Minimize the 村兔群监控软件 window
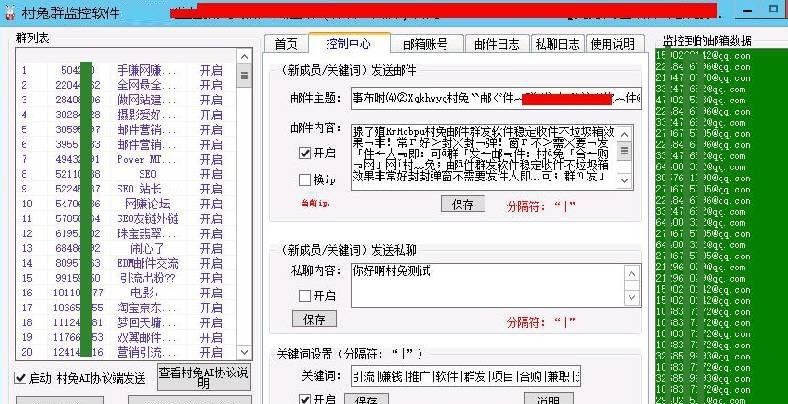 [747, 11]
